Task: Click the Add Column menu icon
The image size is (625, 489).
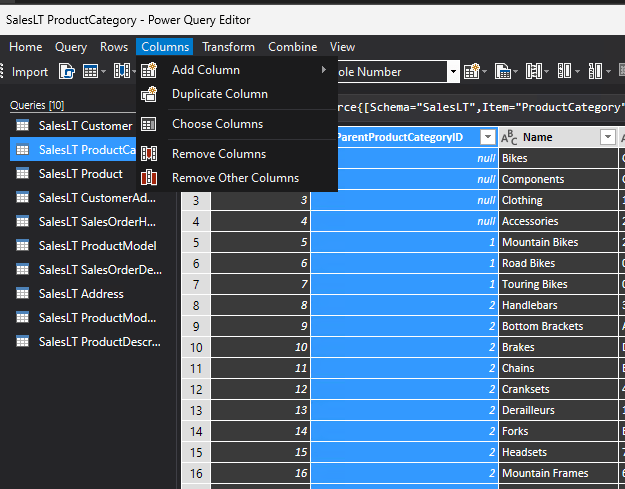Action: pyautogui.click(x=149, y=70)
